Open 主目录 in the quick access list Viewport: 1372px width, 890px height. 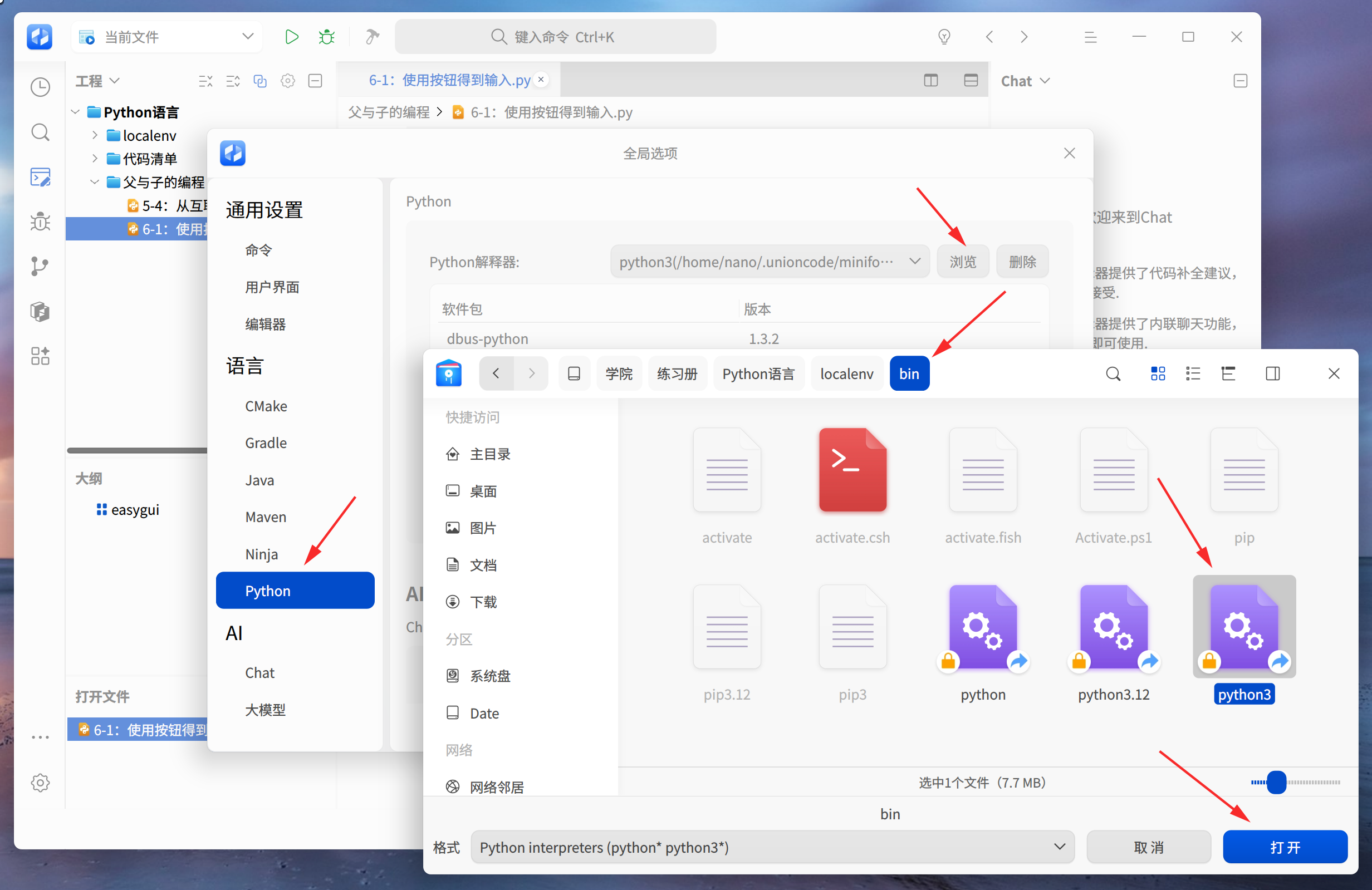[x=478, y=454]
